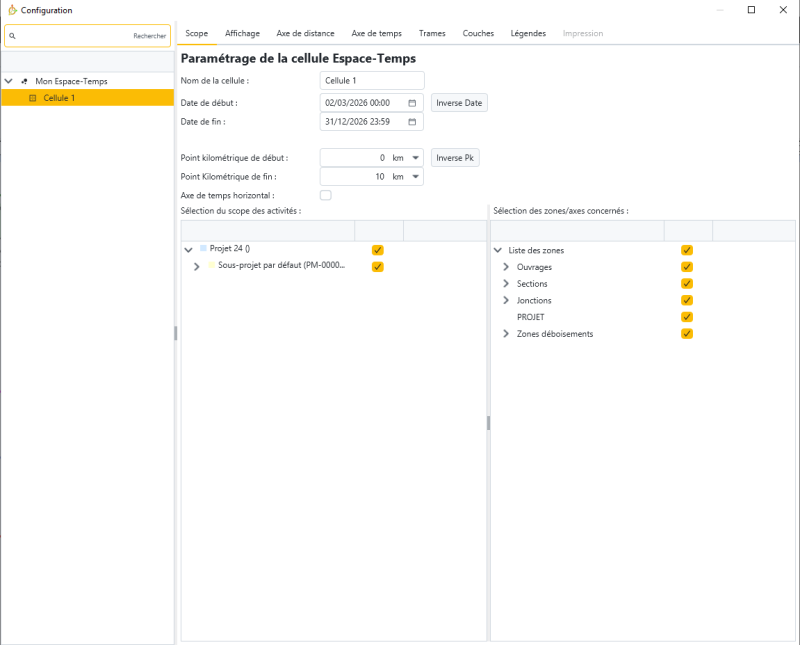The width and height of the screenshot is (800, 645).
Task: Click the Projet 24 project icon
Action: point(203,248)
